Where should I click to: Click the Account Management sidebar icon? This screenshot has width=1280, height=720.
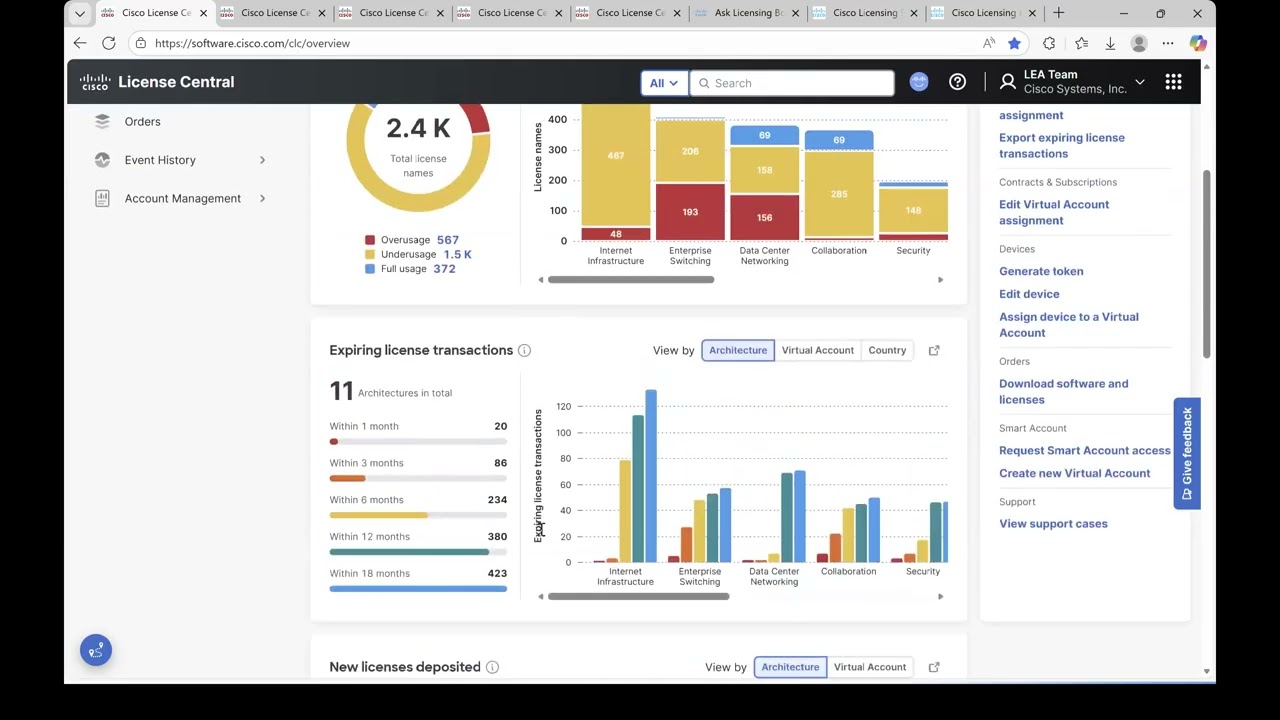pyautogui.click(x=102, y=198)
